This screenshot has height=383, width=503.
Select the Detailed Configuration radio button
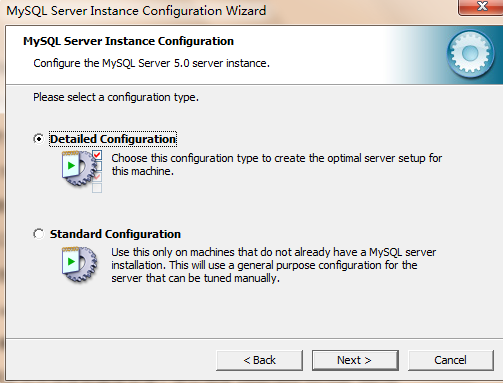39,139
